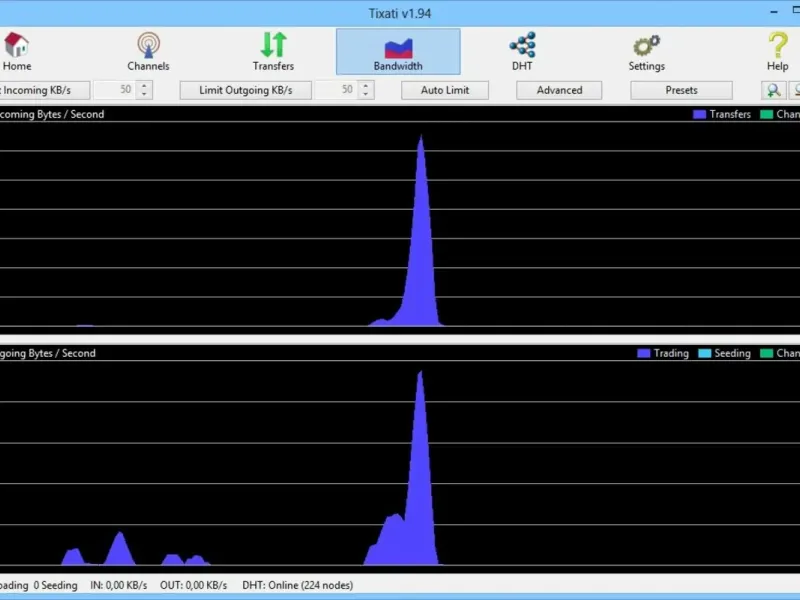Select the Bandwidth section
This screenshot has height=600, width=800.
[x=398, y=52]
